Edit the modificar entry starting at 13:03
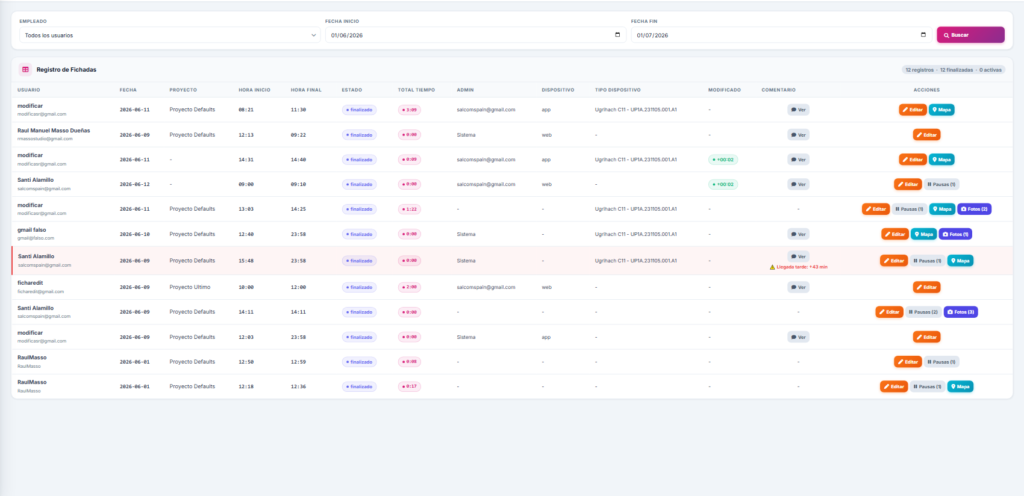The height and width of the screenshot is (496, 1024). [x=876, y=209]
